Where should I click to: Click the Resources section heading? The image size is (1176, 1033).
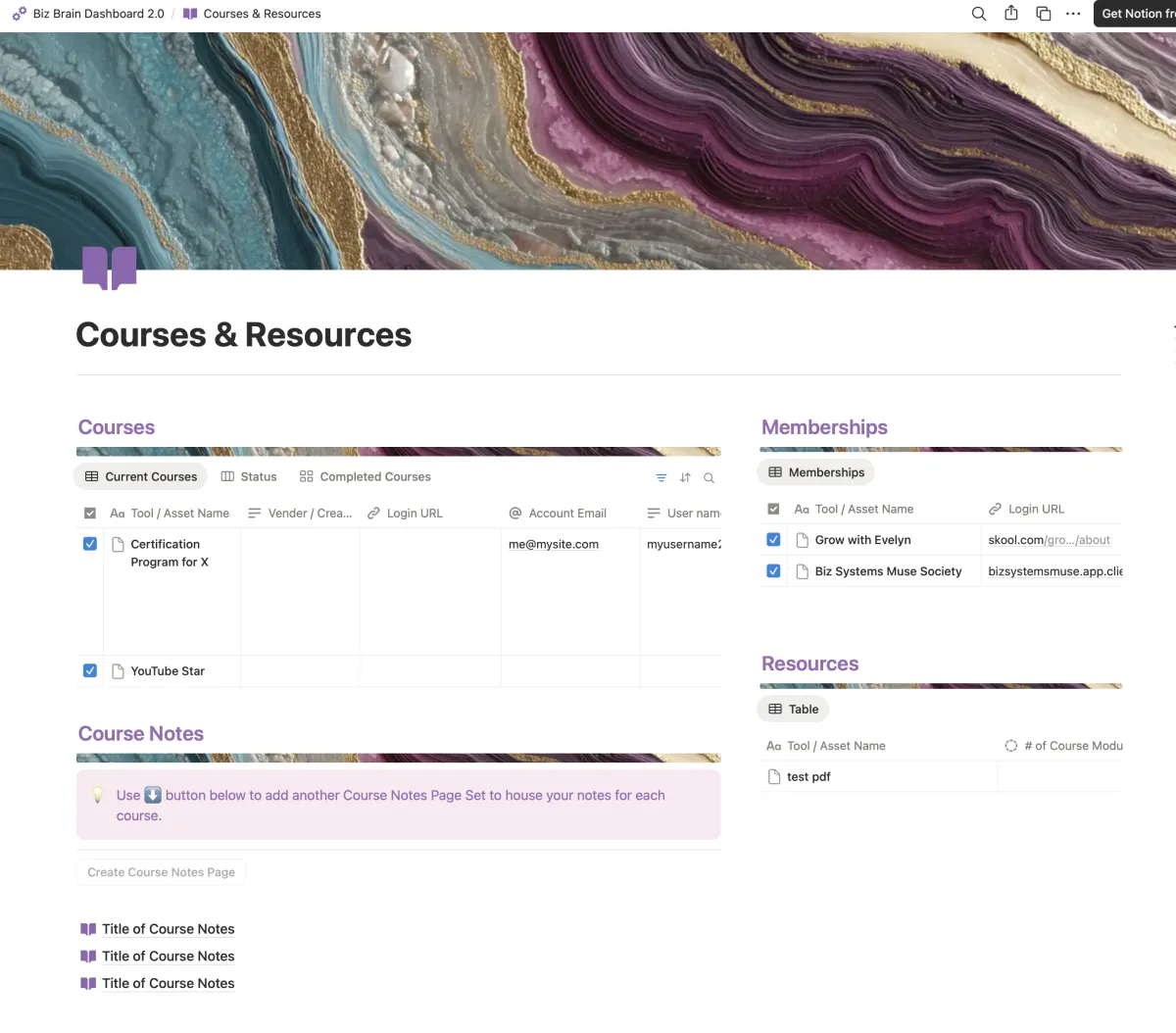coord(809,664)
